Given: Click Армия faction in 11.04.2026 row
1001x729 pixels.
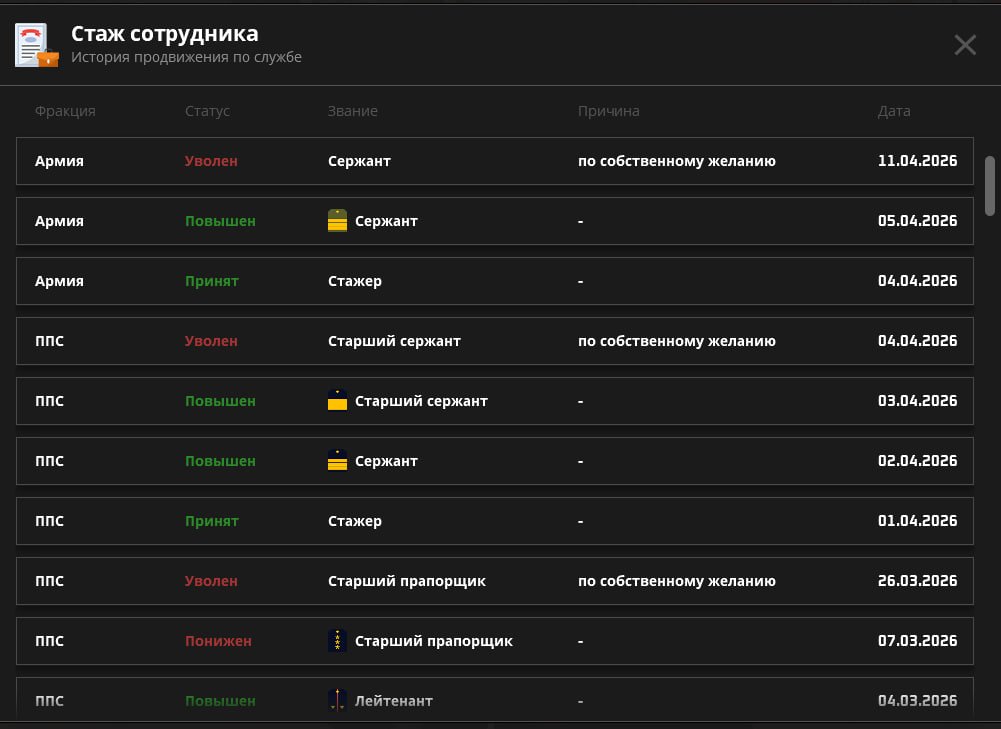Looking at the screenshot, I should click(x=59, y=161).
